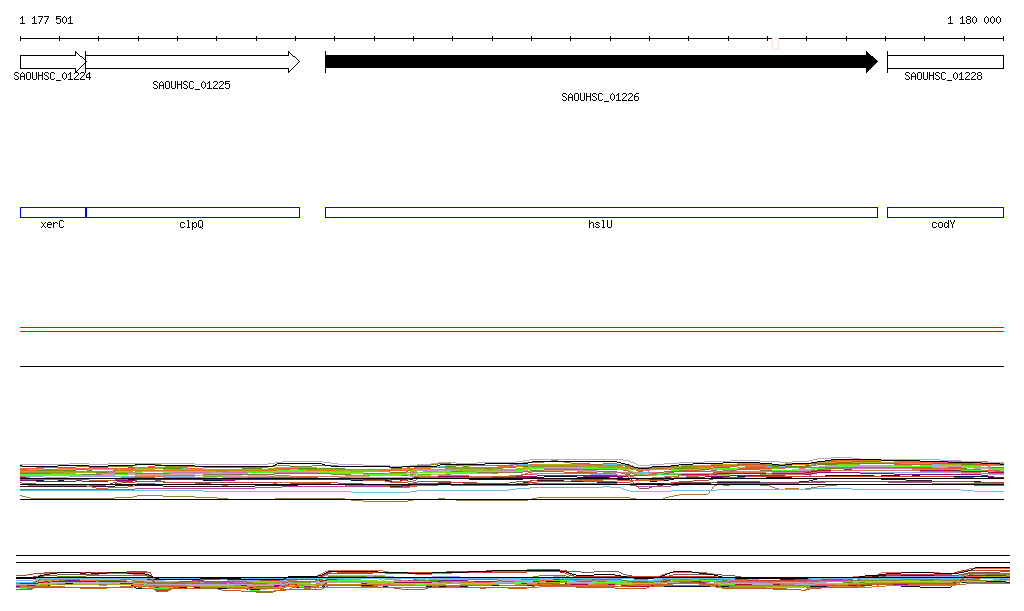This screenshot has width=1024, height=611.
Task: Select the SAOUHSC_01224 gene arrow
Action: (x=52, y=62)
